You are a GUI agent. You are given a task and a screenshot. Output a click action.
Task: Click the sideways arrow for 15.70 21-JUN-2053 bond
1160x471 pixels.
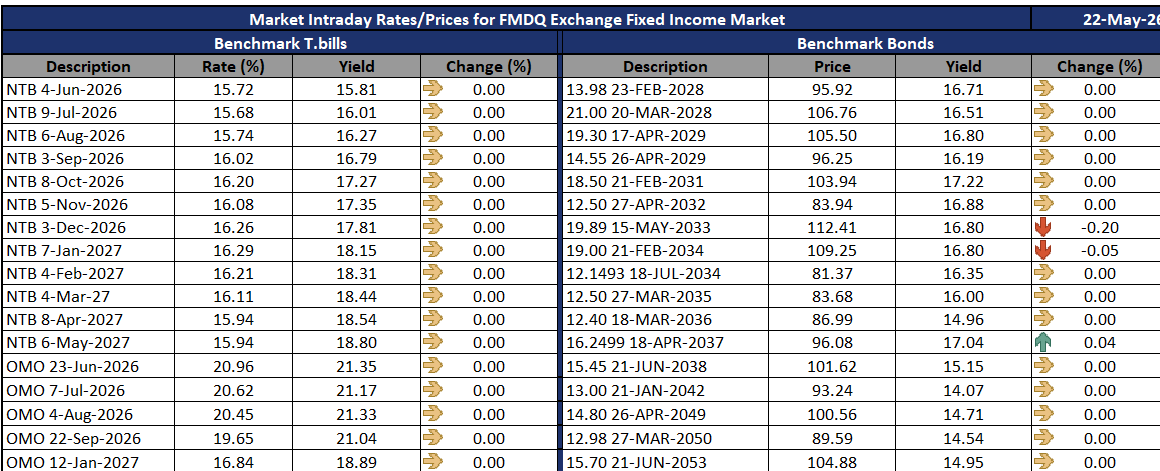pyautogui.click(x=1043, y=462)
